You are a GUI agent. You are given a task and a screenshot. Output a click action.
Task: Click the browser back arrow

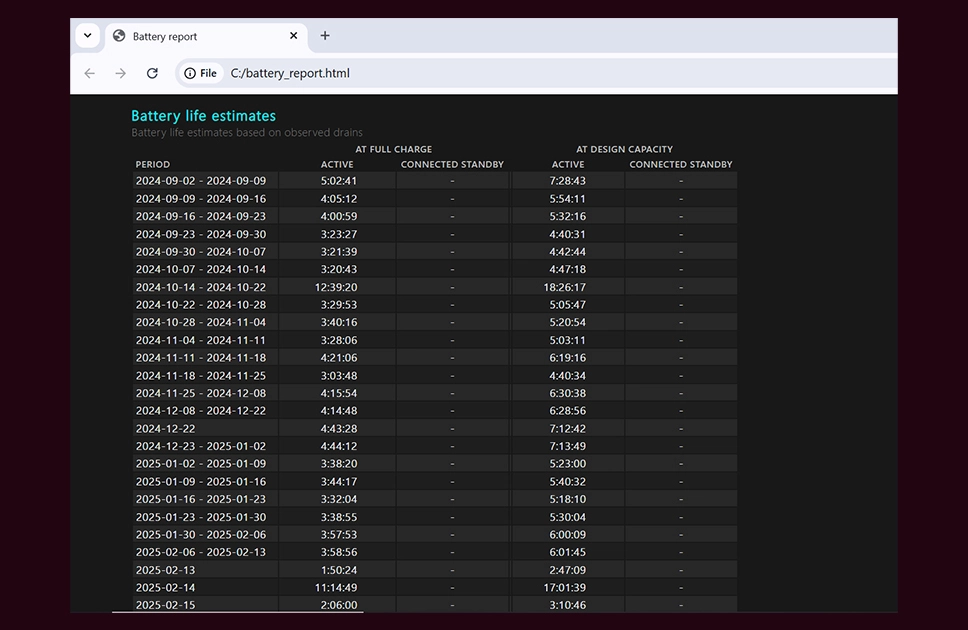click(90, 74)
